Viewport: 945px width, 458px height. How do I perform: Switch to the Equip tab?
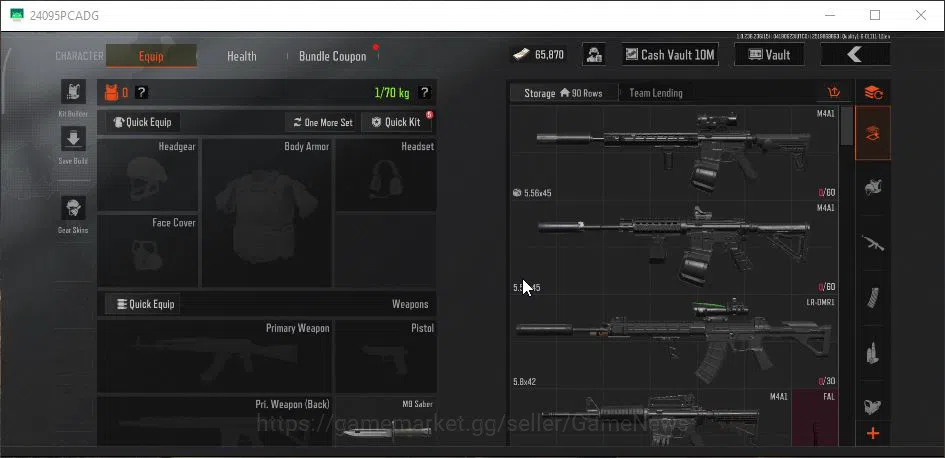151,56
